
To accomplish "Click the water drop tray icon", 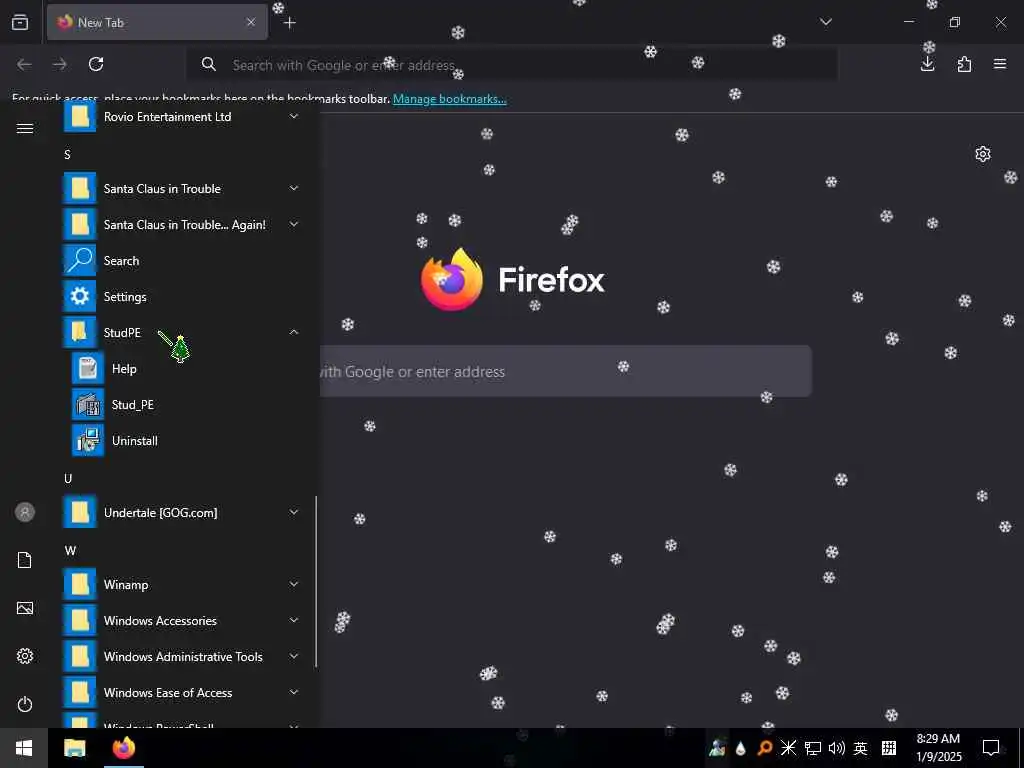I will [741, 748].
